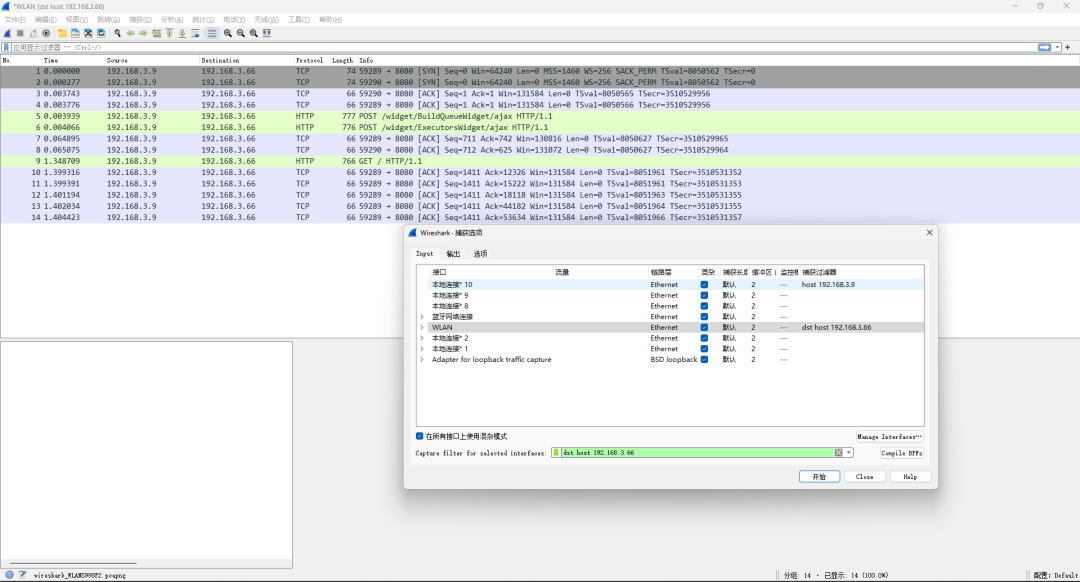The height and width of the screenshot is (582, 1080).
Task: Switch to the 输出 tab
Action: click(453, 254)
